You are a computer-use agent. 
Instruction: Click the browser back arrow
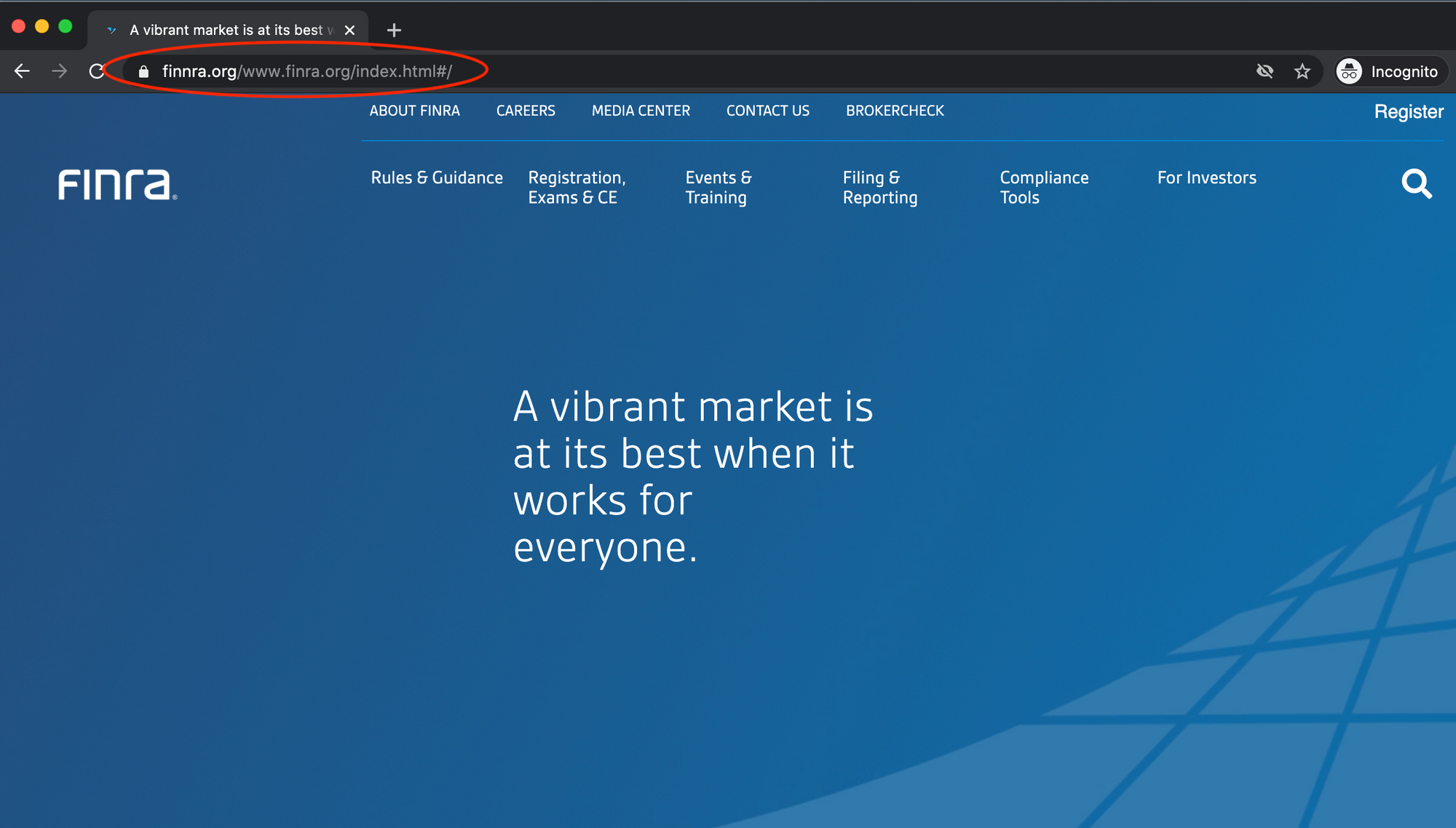[23, 71]
